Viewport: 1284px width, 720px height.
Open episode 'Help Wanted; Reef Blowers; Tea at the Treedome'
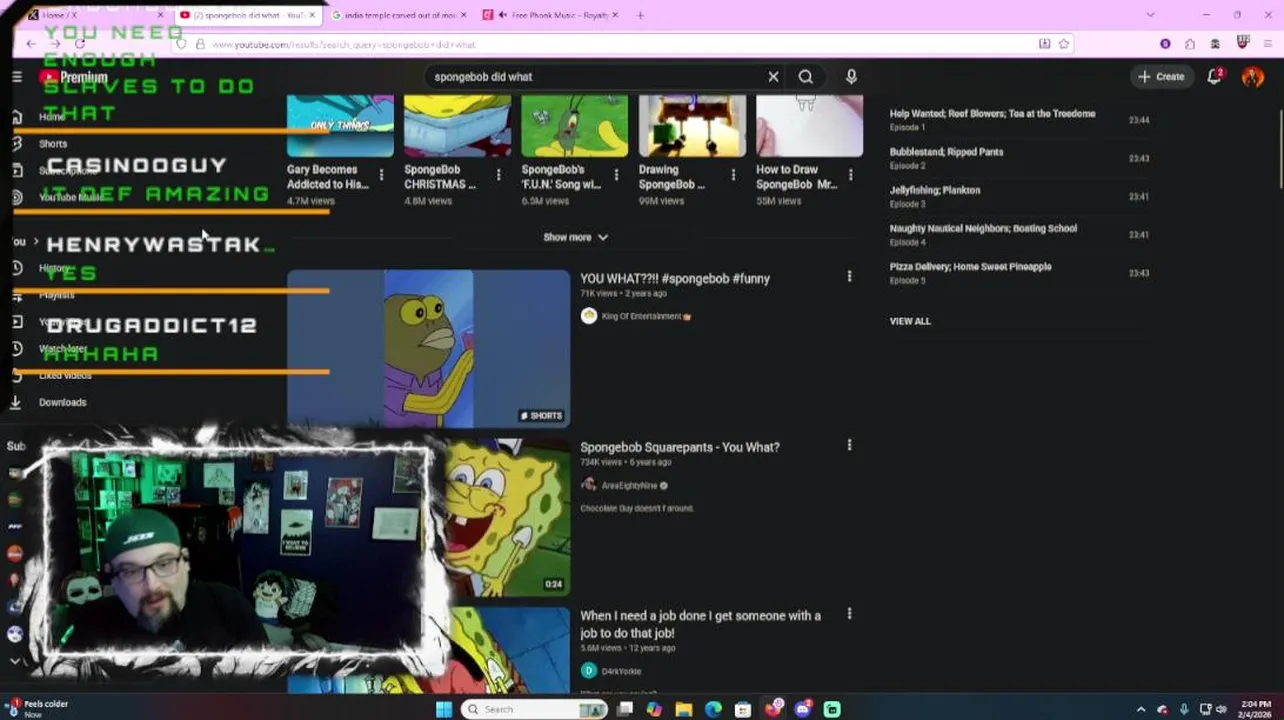(x=992, y=114)
